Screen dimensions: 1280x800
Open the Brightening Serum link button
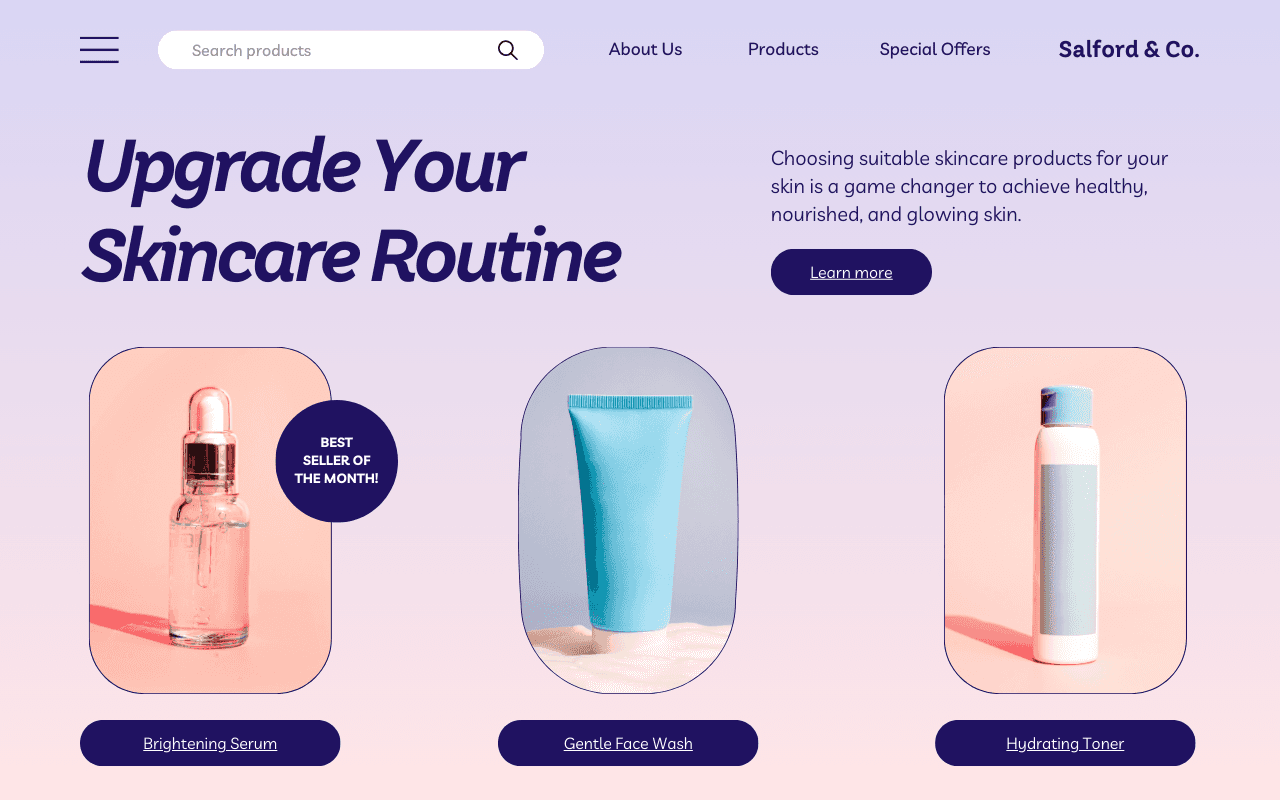[210, 743]
